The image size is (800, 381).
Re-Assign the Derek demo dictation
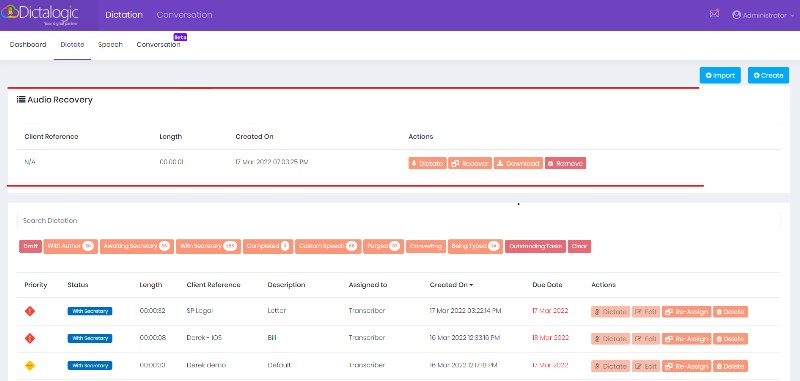point(686,366)
